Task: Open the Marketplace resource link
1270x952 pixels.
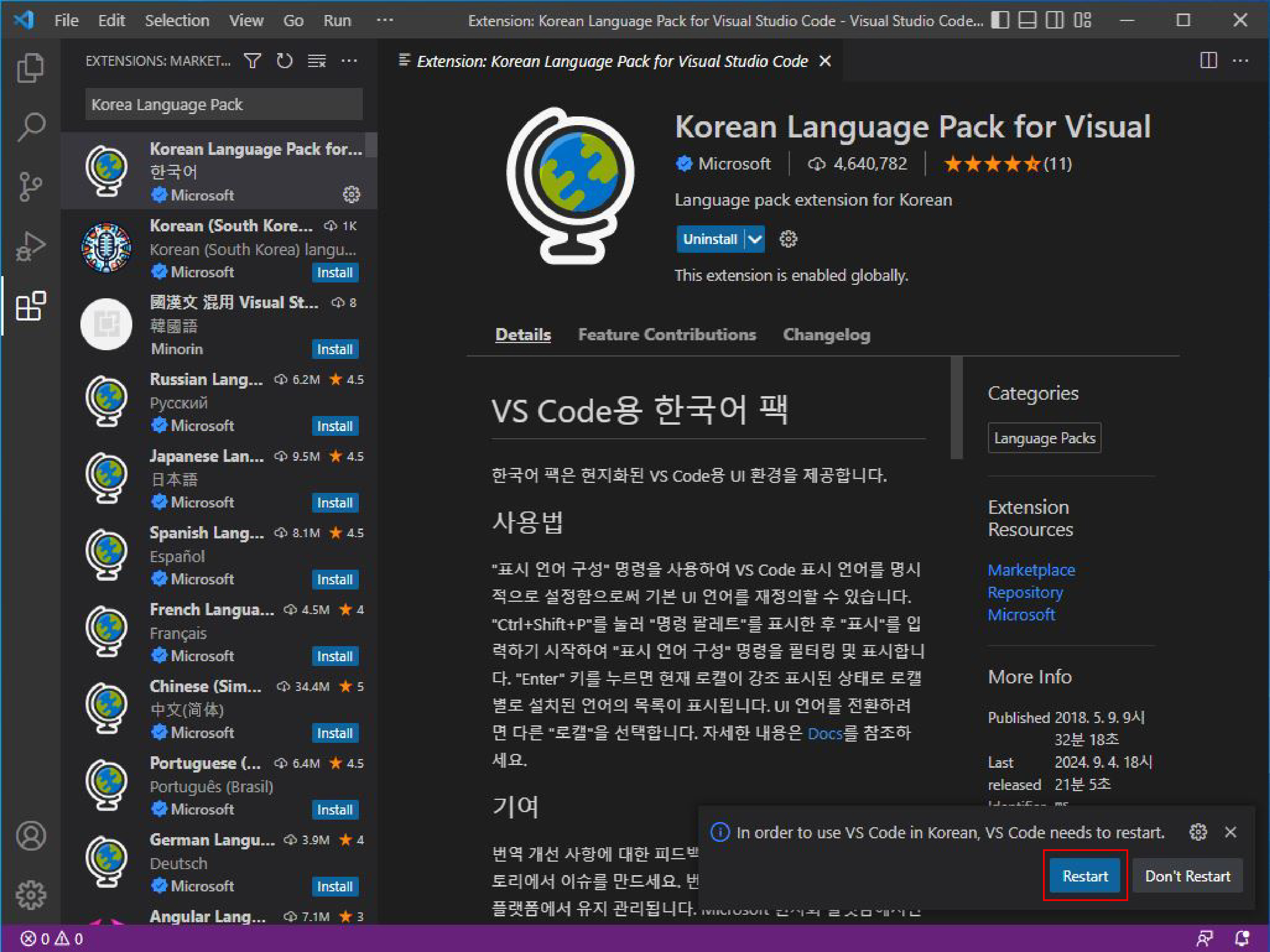Action: [x=1031, y=570]
